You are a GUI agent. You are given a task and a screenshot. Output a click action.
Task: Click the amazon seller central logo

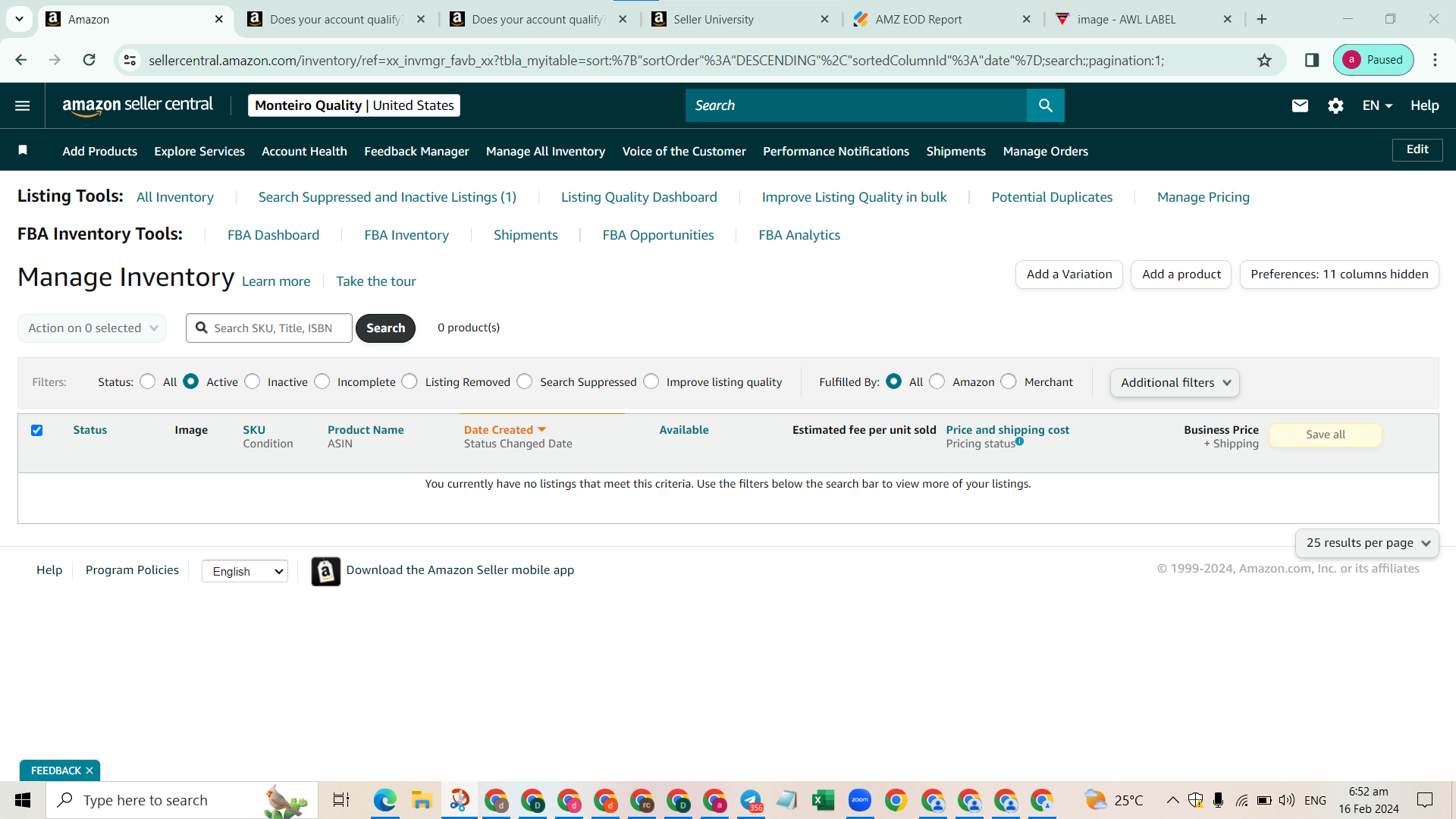tap(137, 105)
